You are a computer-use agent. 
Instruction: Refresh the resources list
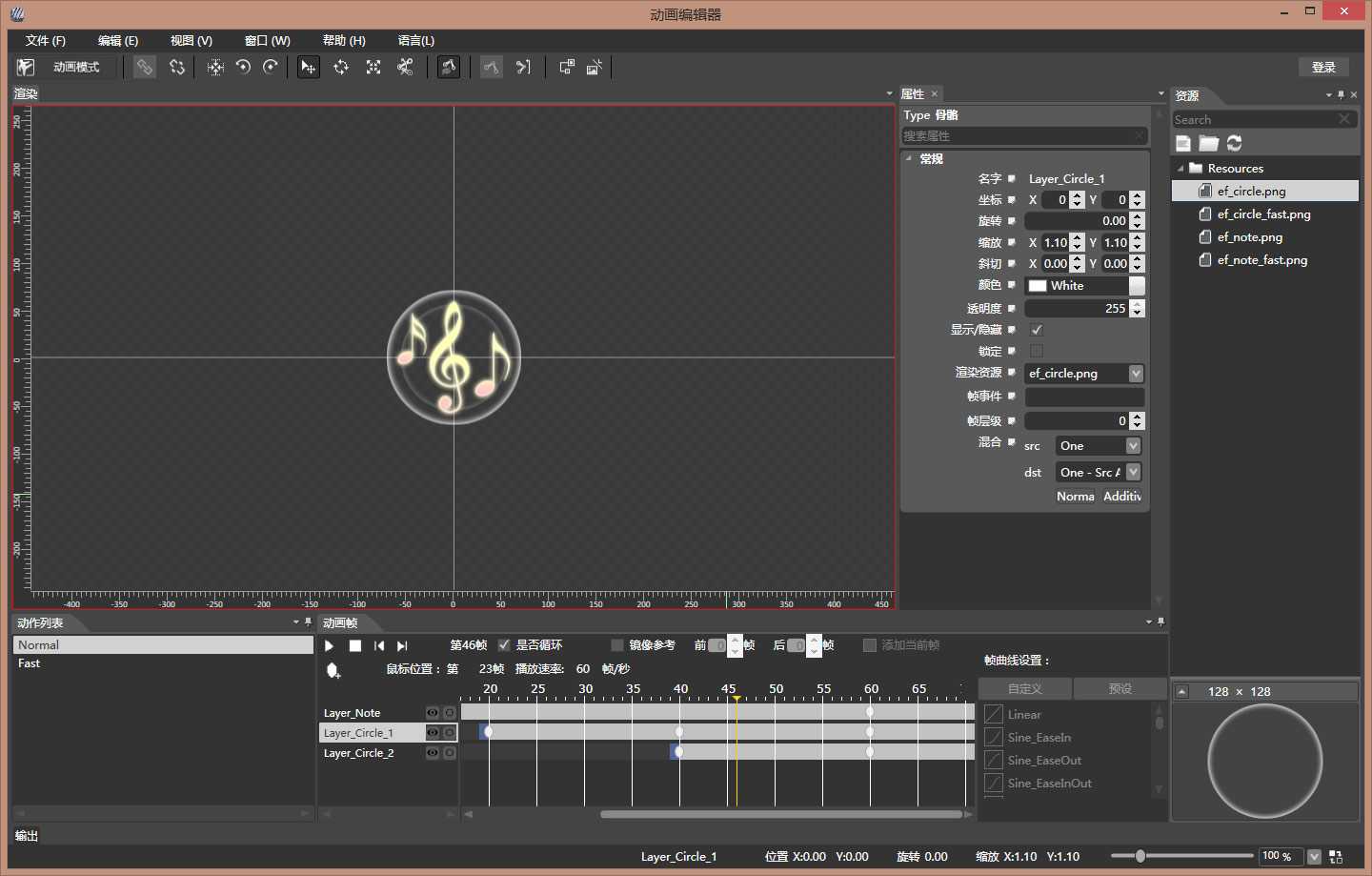pos(1235,143)
